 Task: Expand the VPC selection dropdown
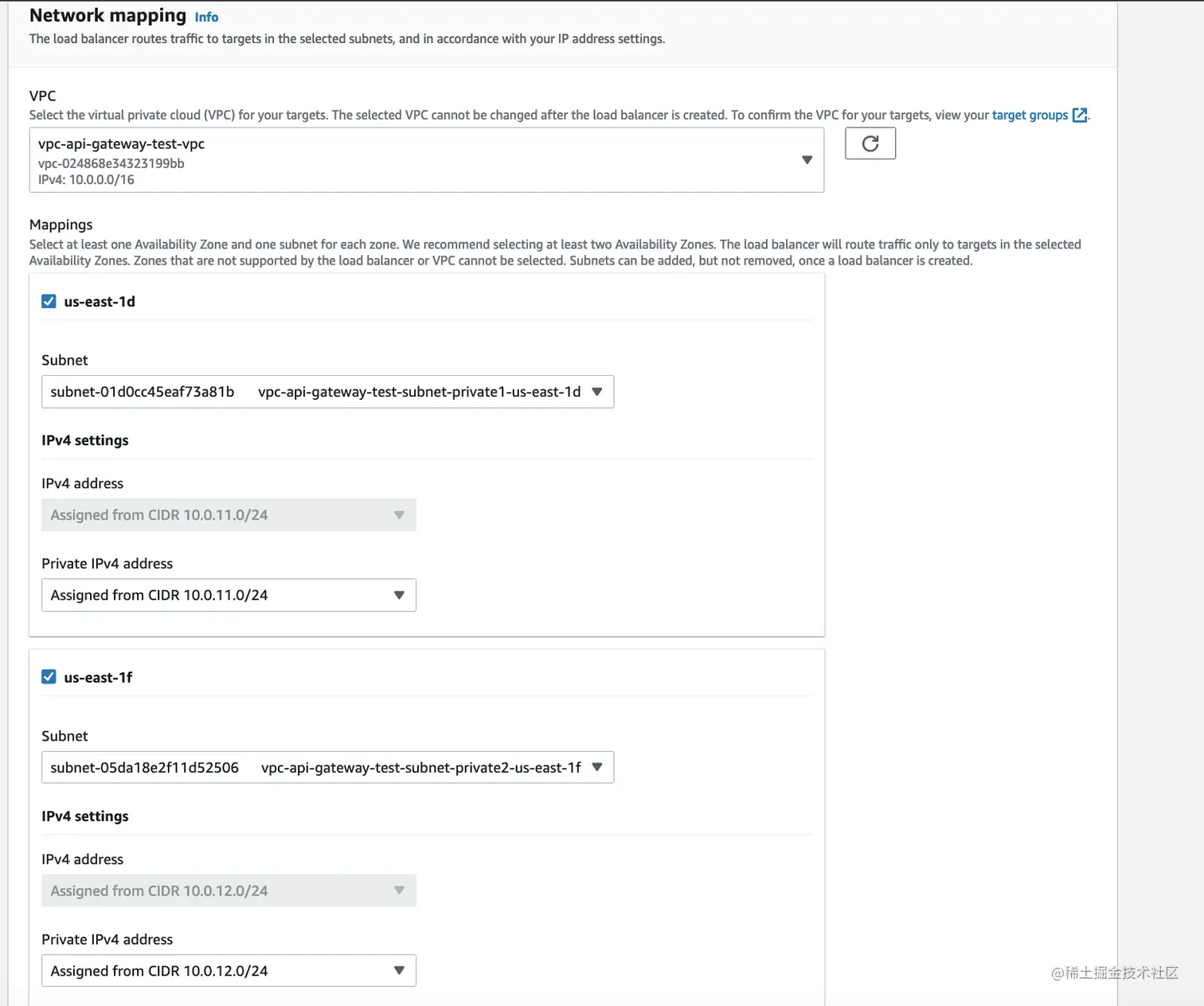426,160
